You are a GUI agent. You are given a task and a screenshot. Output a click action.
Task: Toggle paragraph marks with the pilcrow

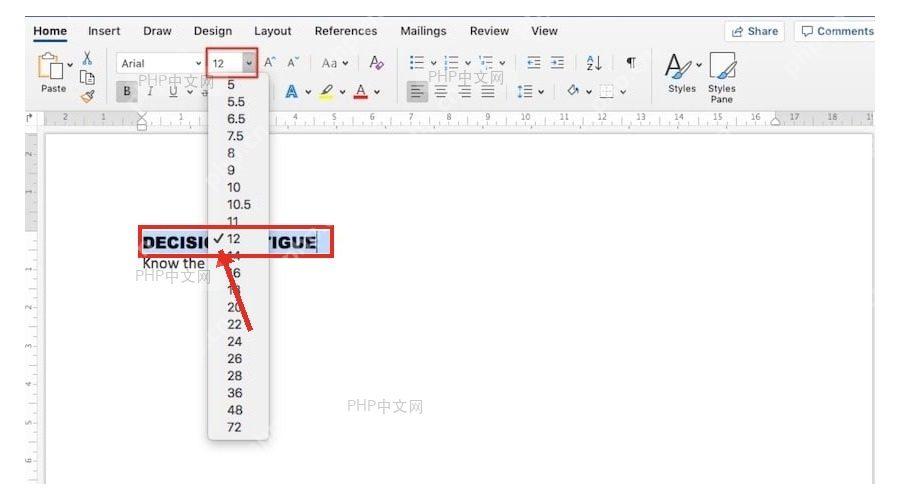(x=631, y=63)
